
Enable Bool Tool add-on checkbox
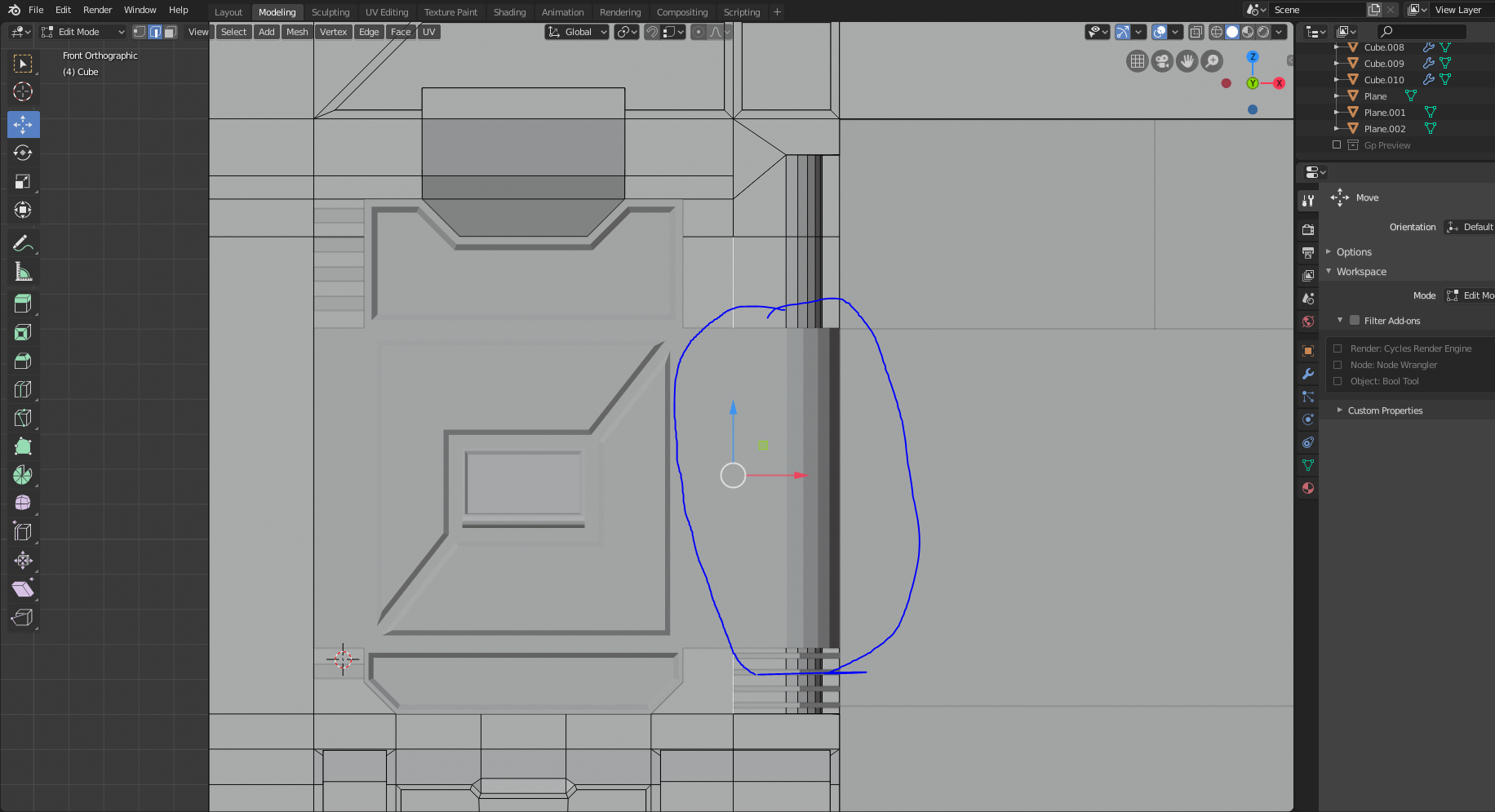click(1338, 381)
